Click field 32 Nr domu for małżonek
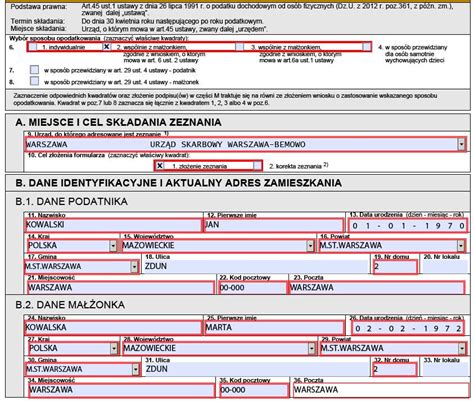Viewport: 474px width, 401px height. point(395,369)
